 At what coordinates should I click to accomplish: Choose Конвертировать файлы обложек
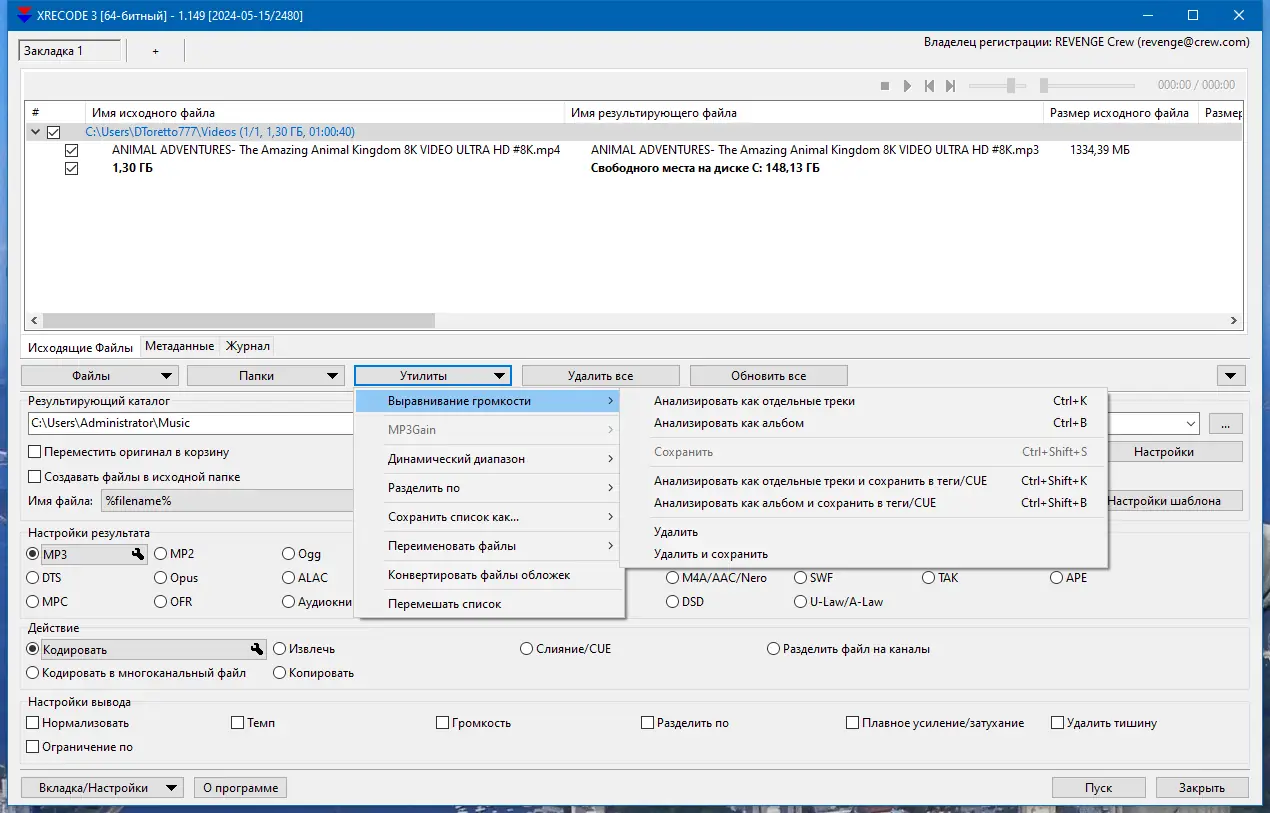490,575
